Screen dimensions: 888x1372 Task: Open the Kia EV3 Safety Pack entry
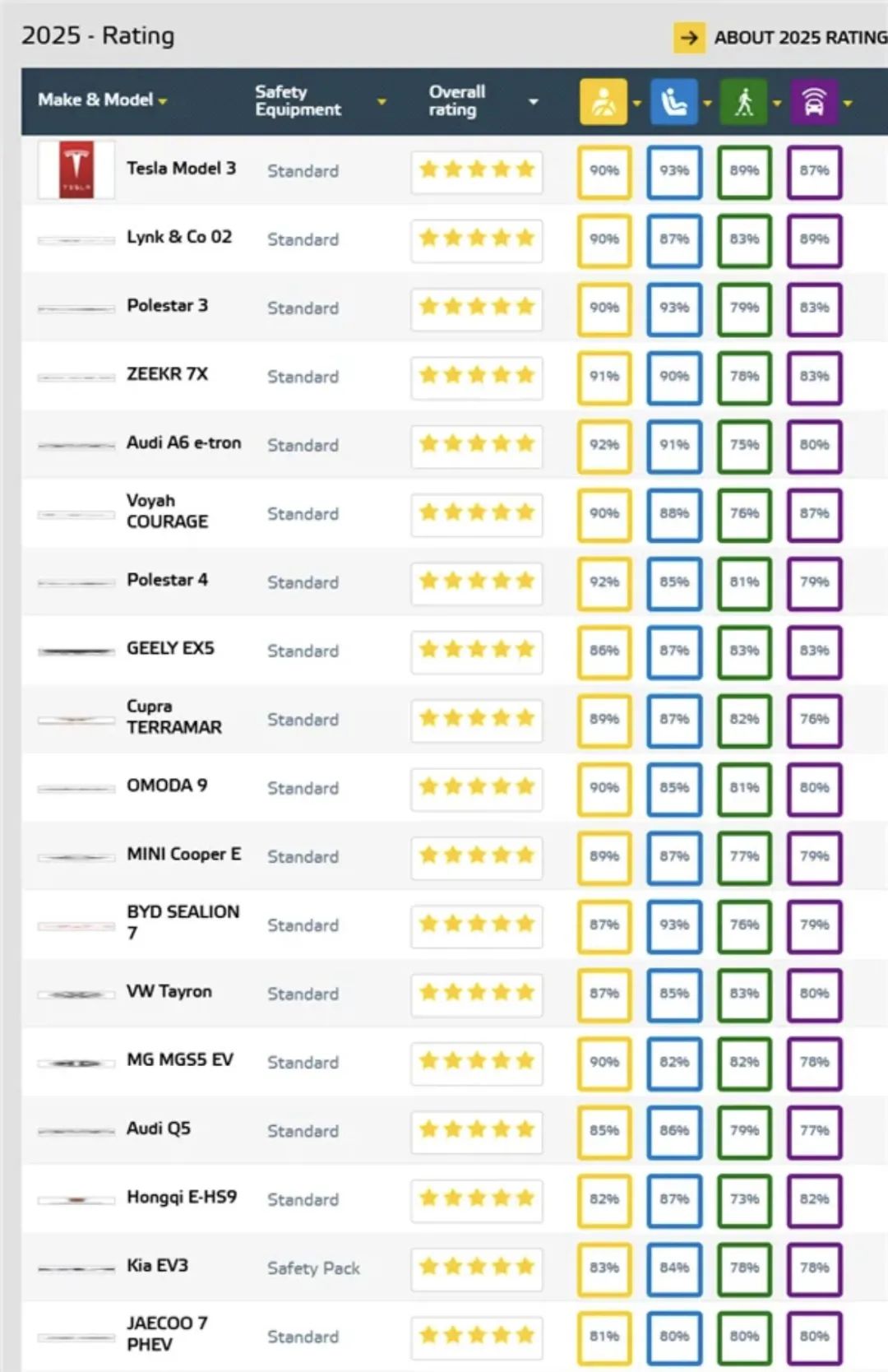(x=313, y=1268)
